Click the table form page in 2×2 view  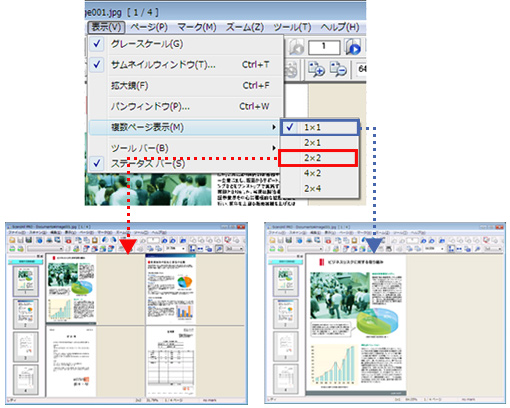tap(171, 361)
